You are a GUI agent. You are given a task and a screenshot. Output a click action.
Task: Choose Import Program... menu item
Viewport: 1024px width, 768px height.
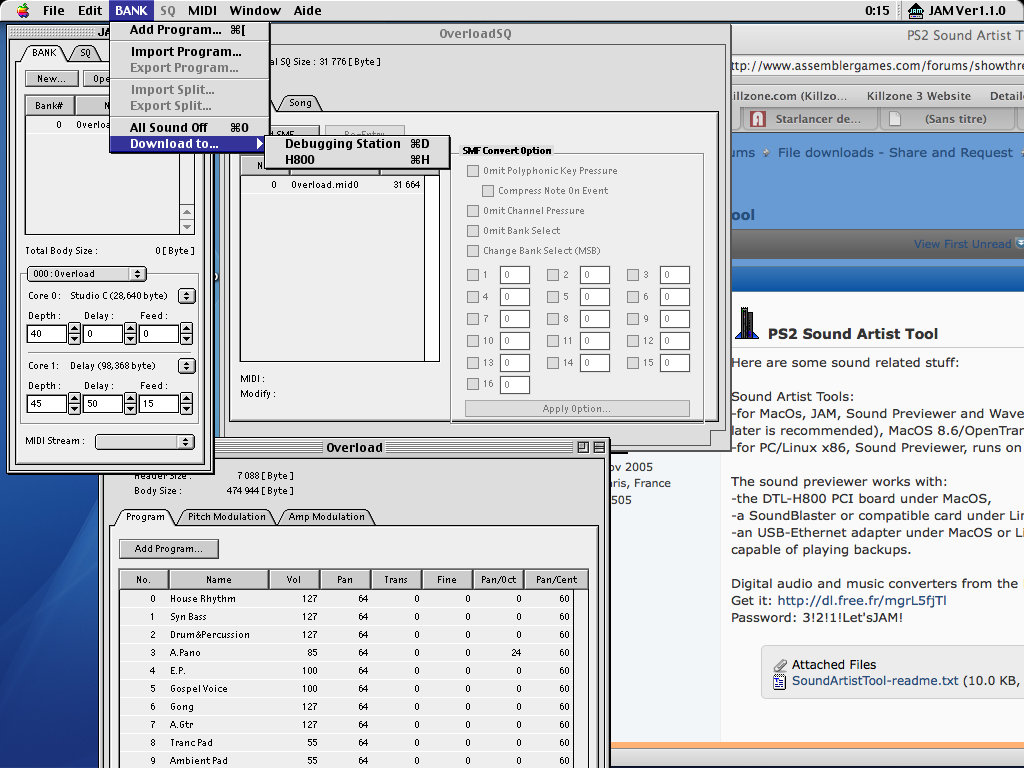189,52
